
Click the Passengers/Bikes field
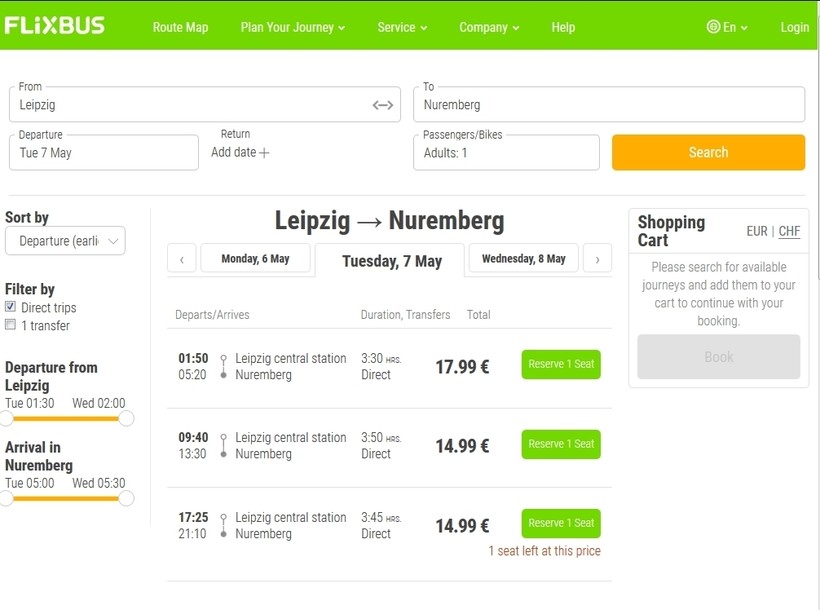(x=506, y=153)
